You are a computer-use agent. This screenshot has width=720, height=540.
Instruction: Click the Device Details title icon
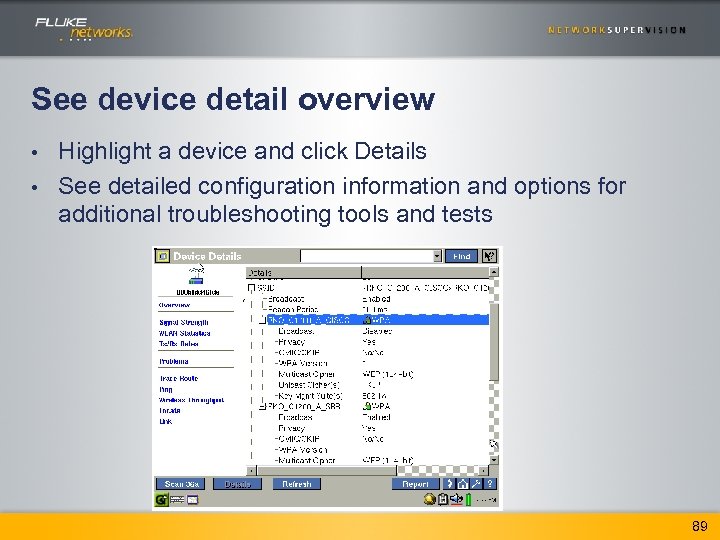coord(163,256)
